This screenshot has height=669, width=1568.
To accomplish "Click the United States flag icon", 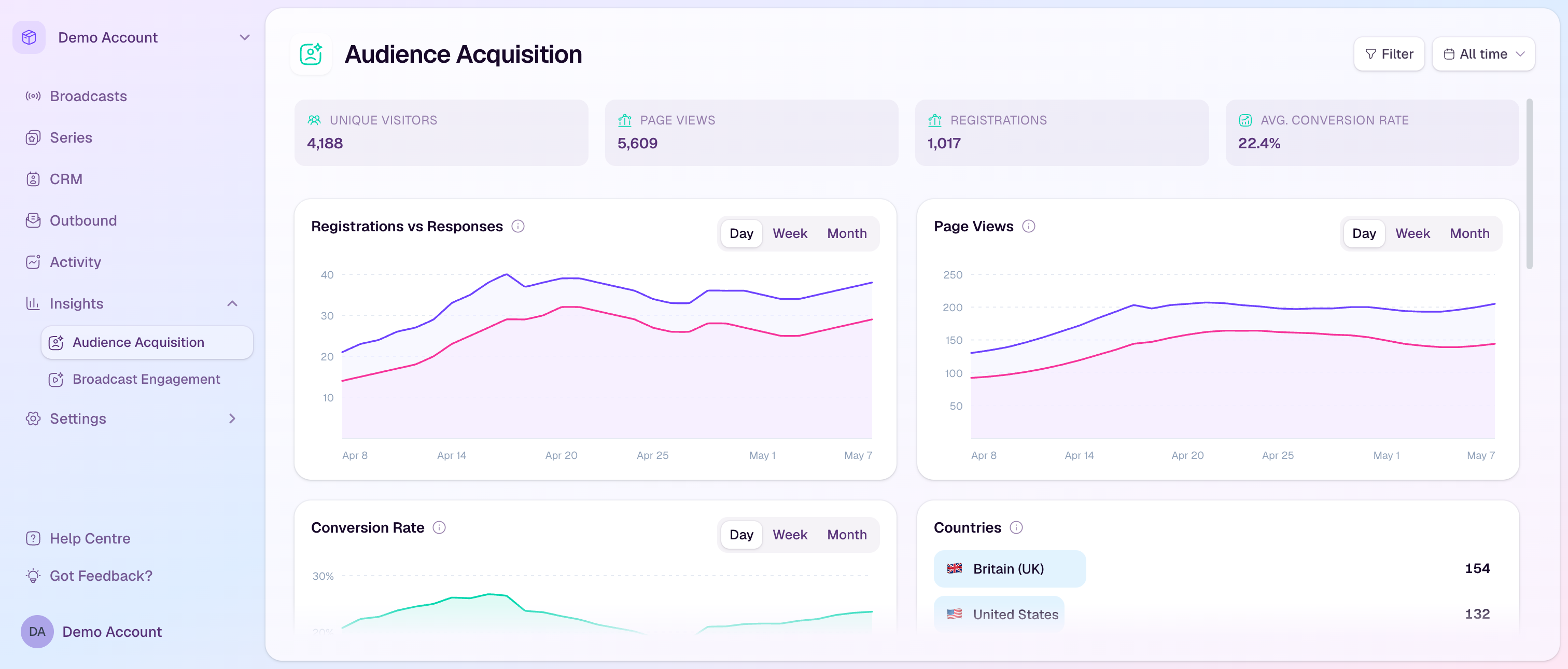I will point(955,614).
